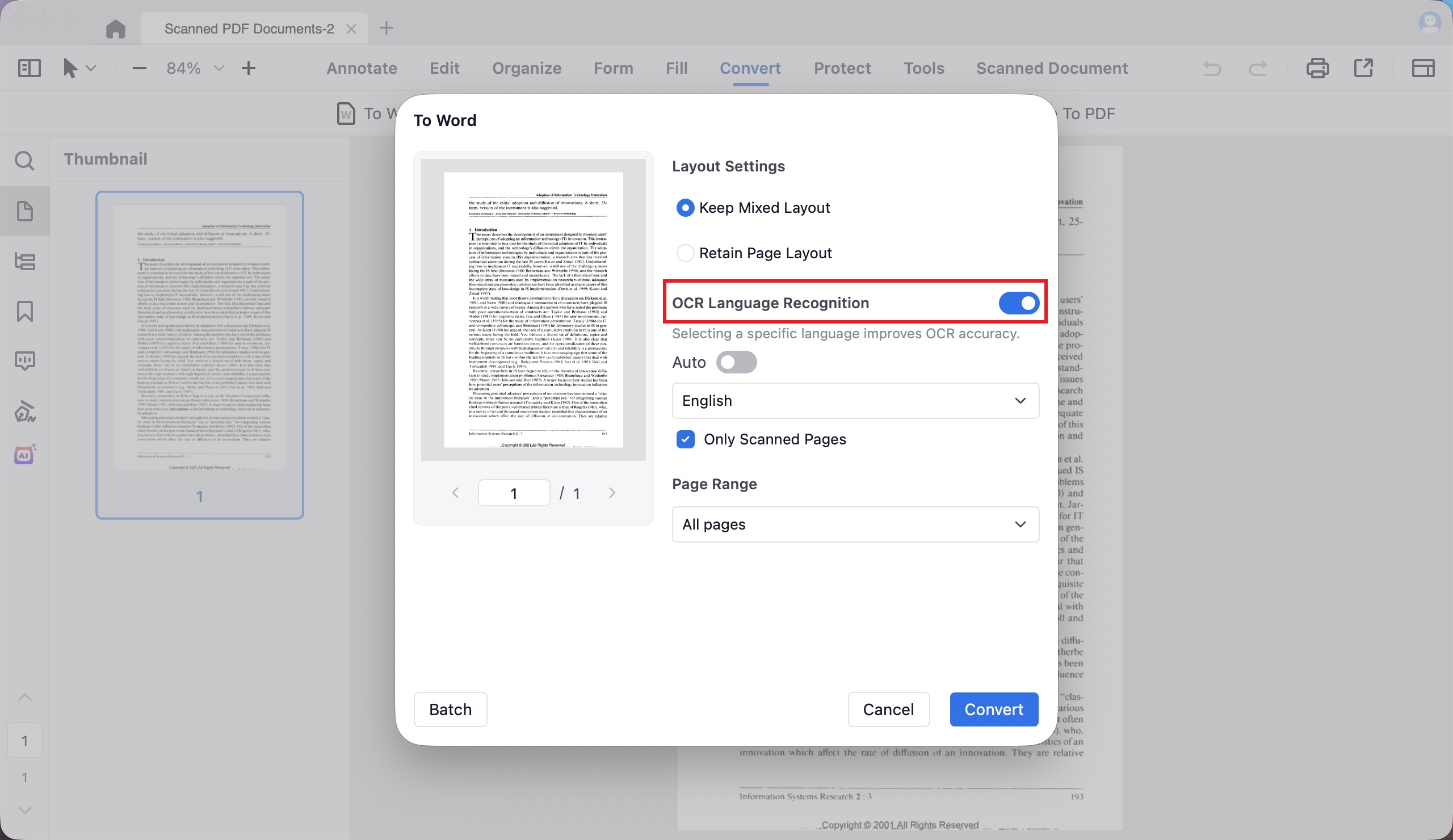1453x840 pixels.
Task: Close the Scanned PDF Documents-2 tab
Action: (351, 29)
